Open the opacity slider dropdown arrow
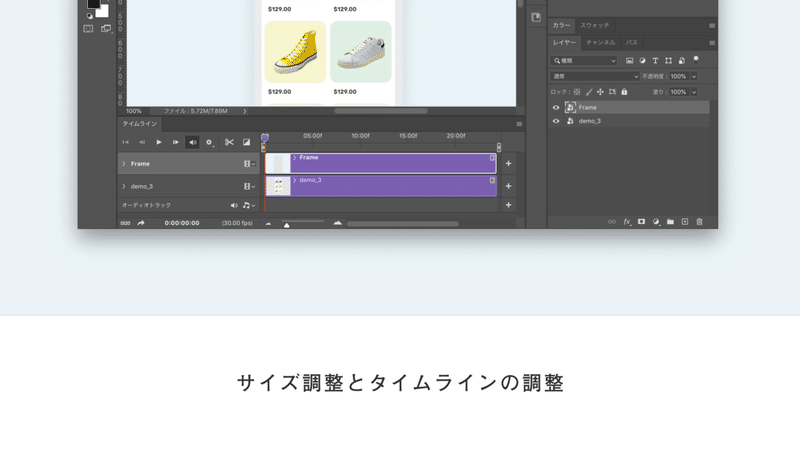Viewport: 800px width, 450px height. 694,77
